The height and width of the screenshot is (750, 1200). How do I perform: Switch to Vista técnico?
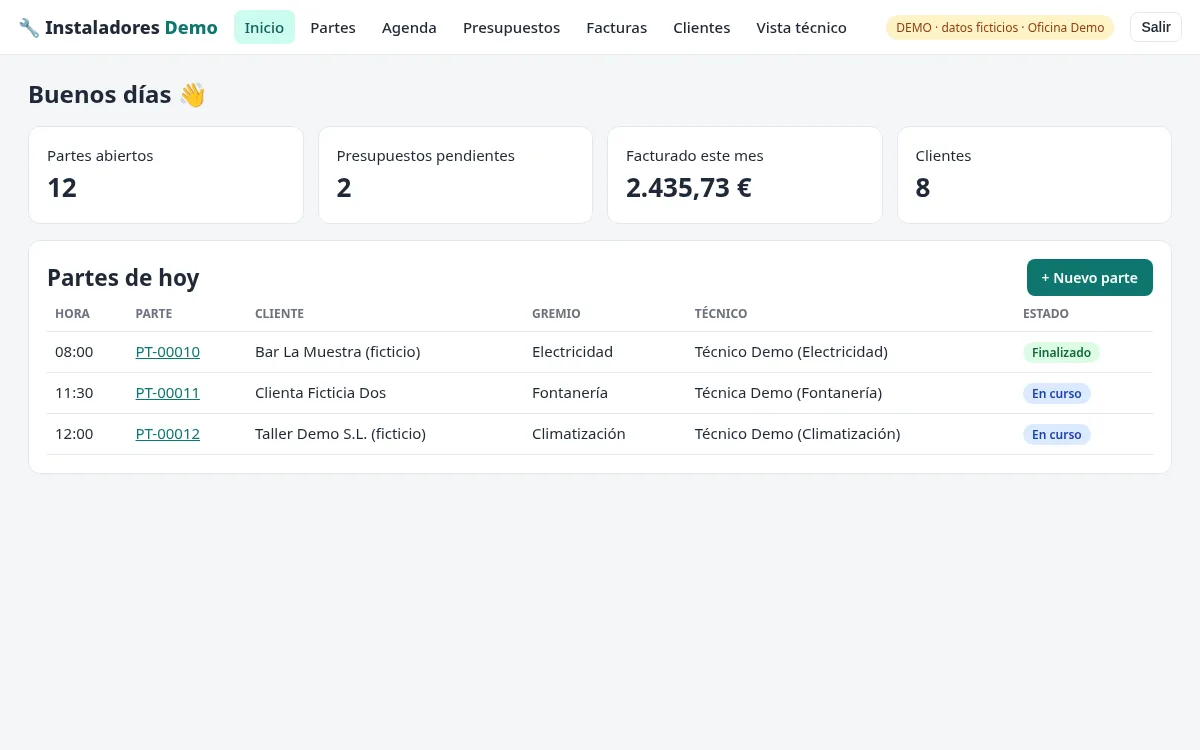point(801,28)
